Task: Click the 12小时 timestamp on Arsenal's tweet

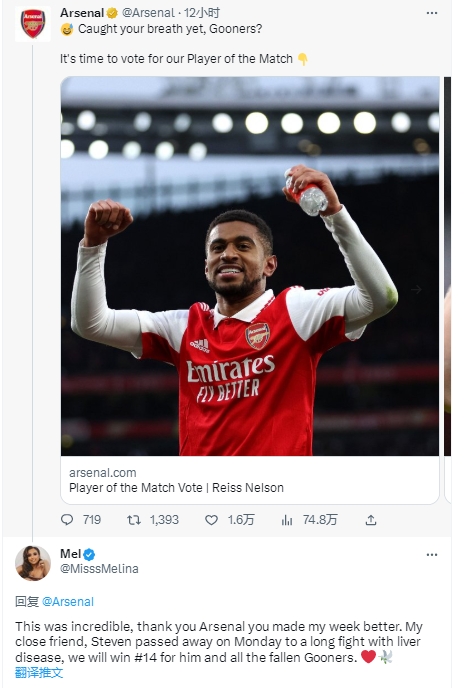Action: pos(201,13)
